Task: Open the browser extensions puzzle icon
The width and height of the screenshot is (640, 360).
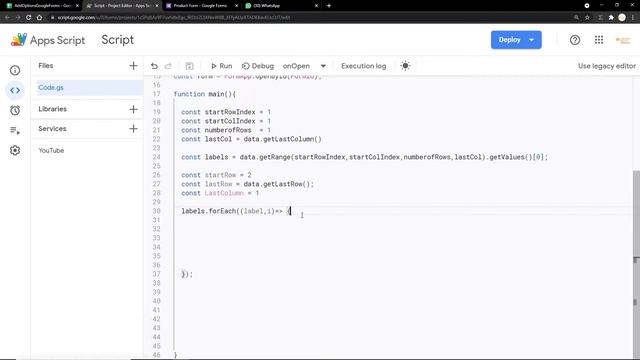Action: click(x=611, y=18)
